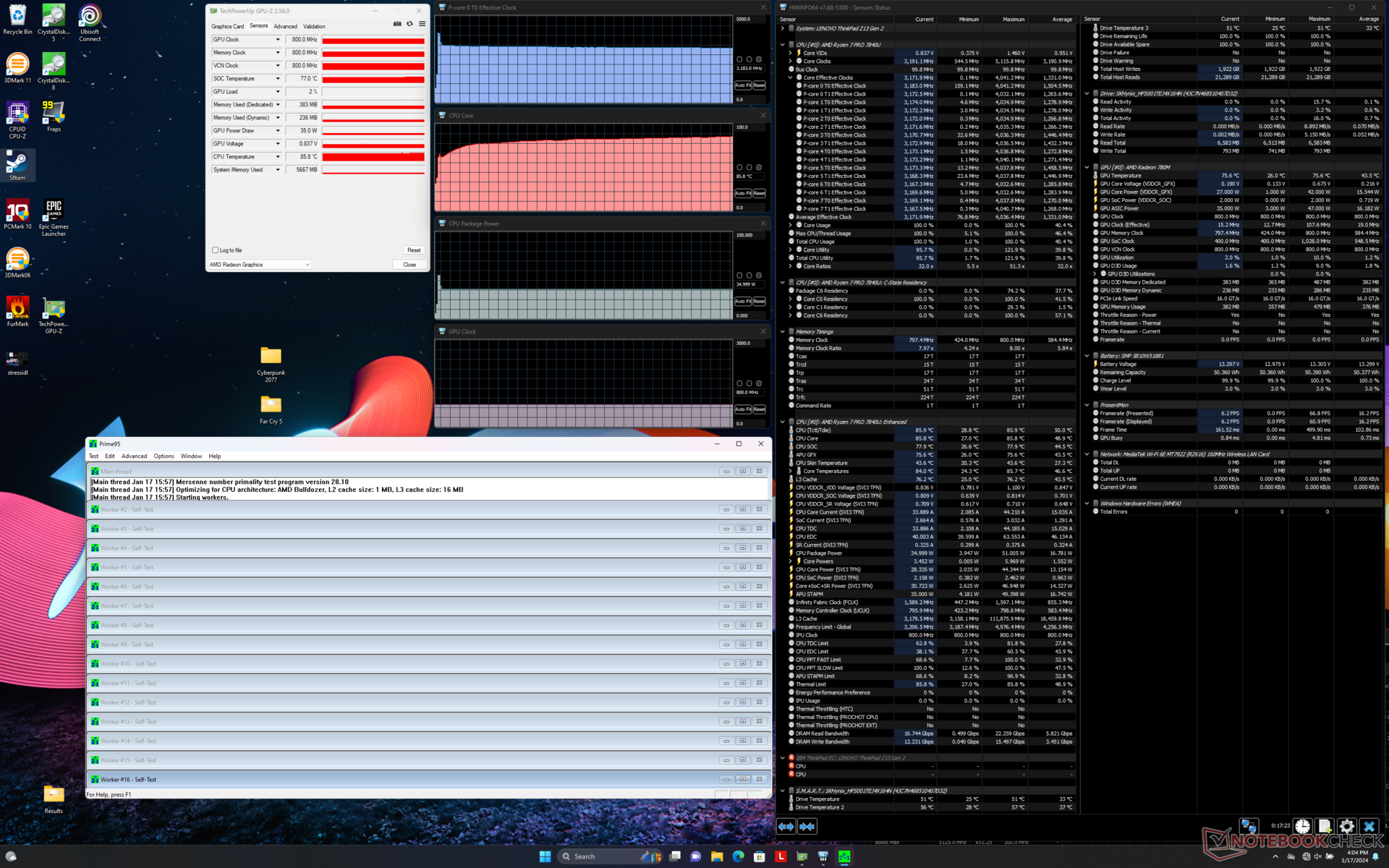Open GPU Clock sensor dropdown in GPU-Z
The height and width of the screenshot is (868, 1389).
pyautogui.click(x=277, y=40)
